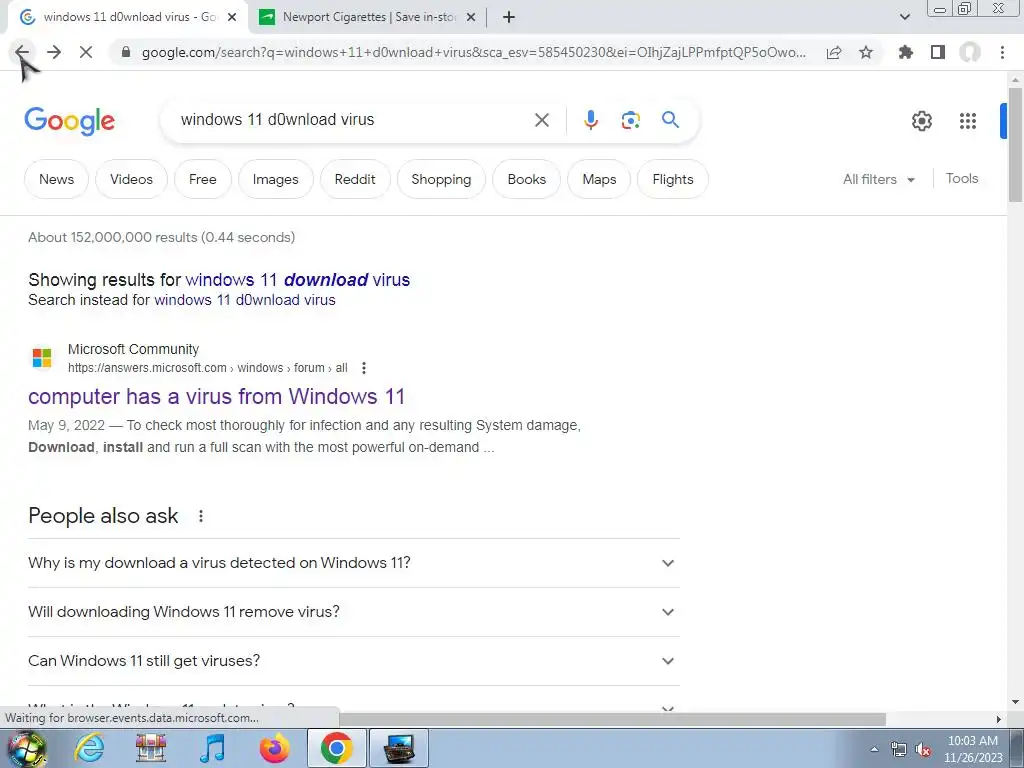Viewport: 1024px width, 768px height.
Task: Go to Google home via the logo
Action: pos(70,121)
